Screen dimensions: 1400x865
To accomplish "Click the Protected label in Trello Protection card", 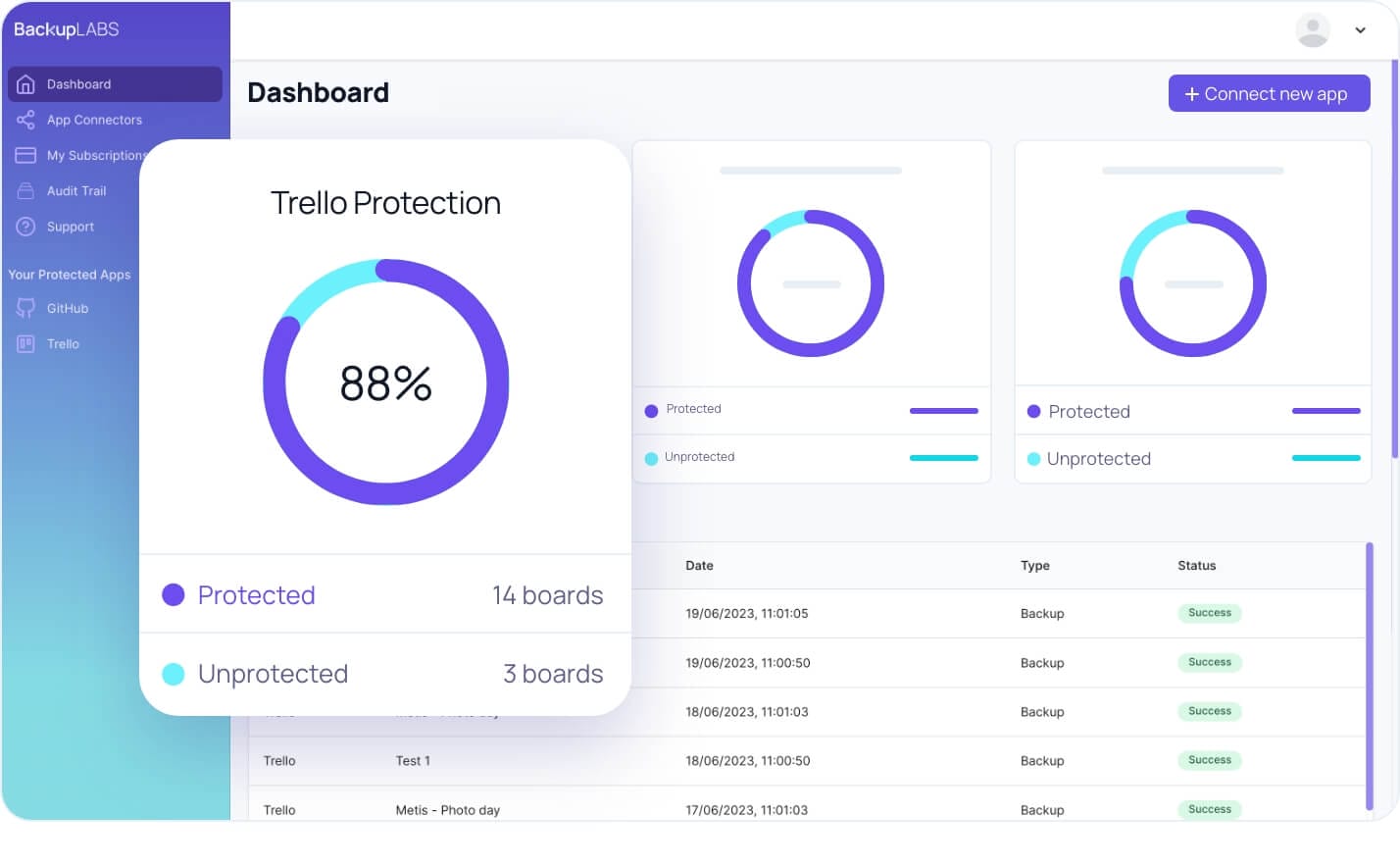I will [256, 595].
